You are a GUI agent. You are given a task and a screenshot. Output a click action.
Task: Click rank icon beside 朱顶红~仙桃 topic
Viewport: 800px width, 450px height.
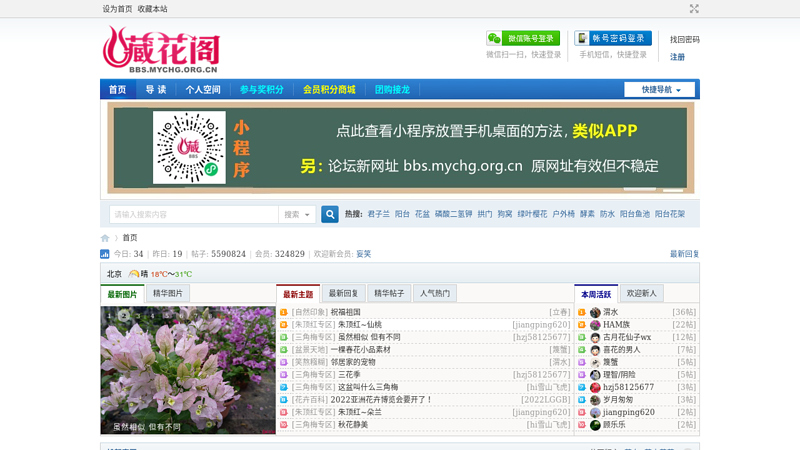coord(284,324)
